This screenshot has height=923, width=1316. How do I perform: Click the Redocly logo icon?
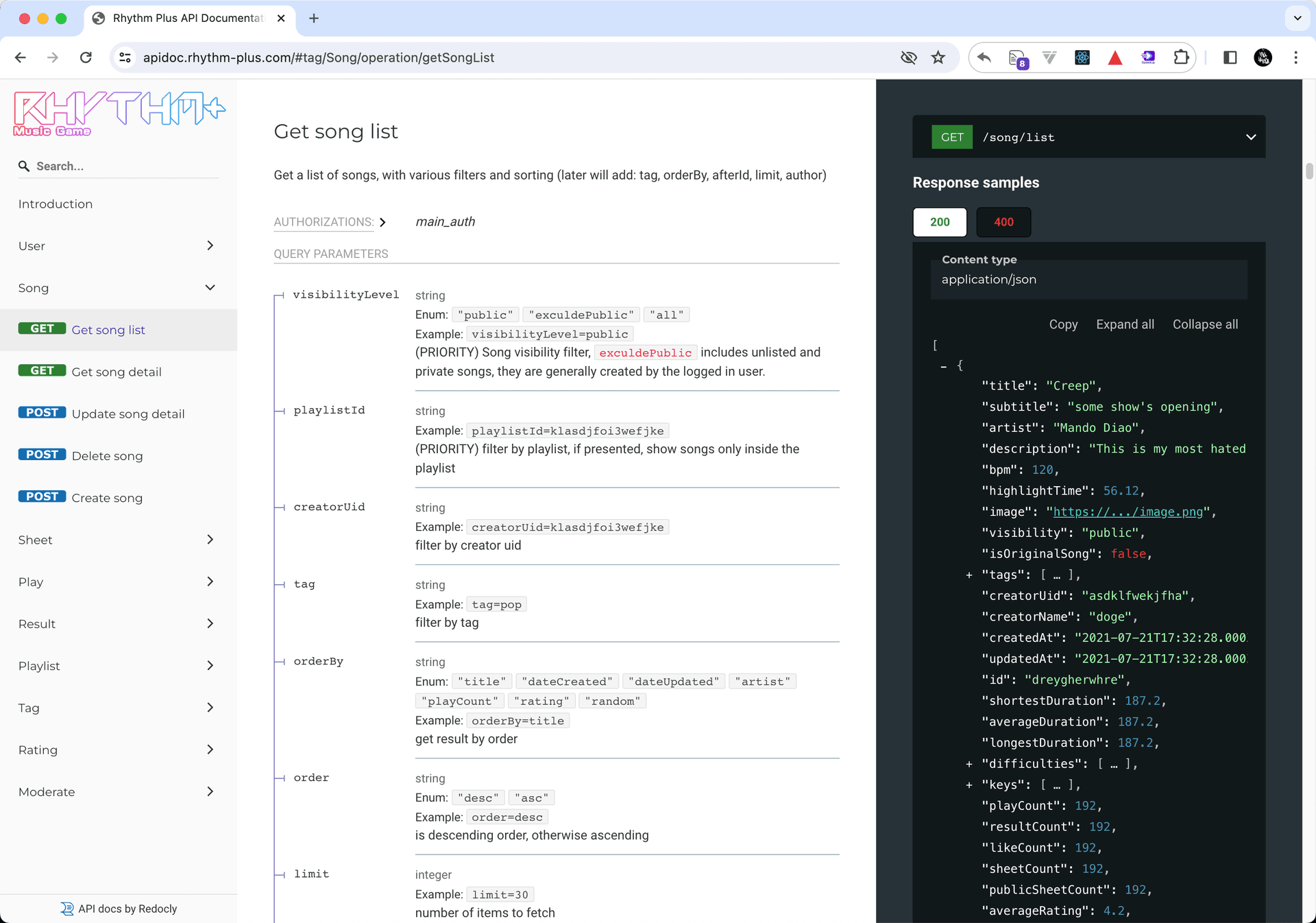66,909
